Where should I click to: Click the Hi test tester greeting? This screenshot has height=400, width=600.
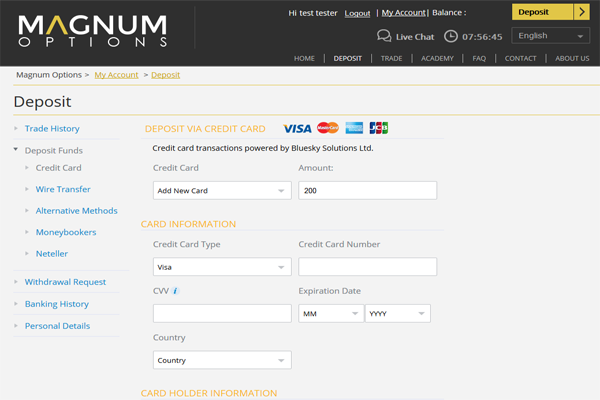[313, 13]
